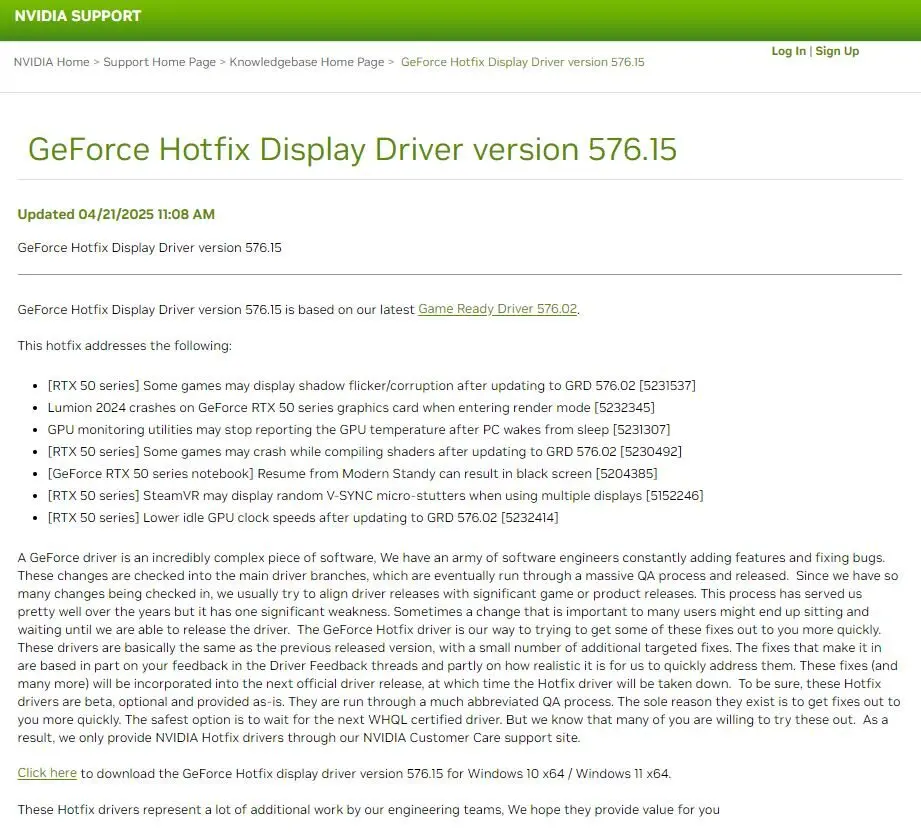The width and height of the screenshot is (921, 836).
Task: Click the Modern Standy black screen [5204385] bullet
Action: tap(352, 474)
